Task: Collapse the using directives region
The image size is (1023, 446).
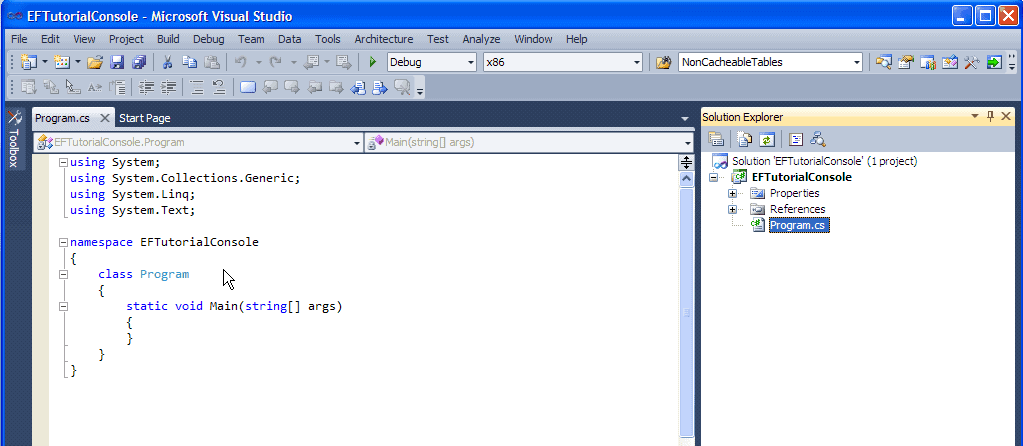Action: (x=63, y=162)
